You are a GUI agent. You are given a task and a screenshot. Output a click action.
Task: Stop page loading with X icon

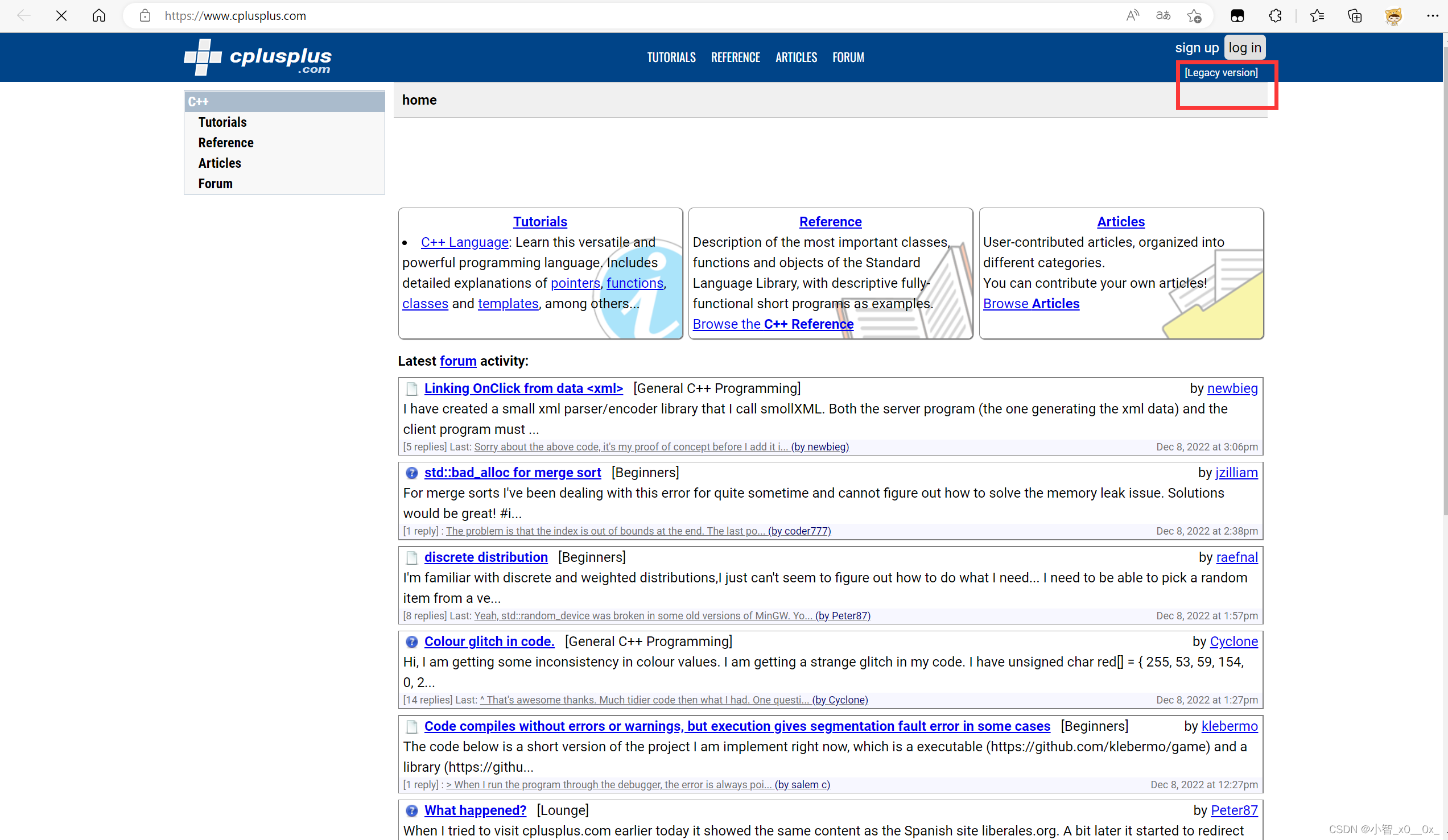(x=61, y=15)
